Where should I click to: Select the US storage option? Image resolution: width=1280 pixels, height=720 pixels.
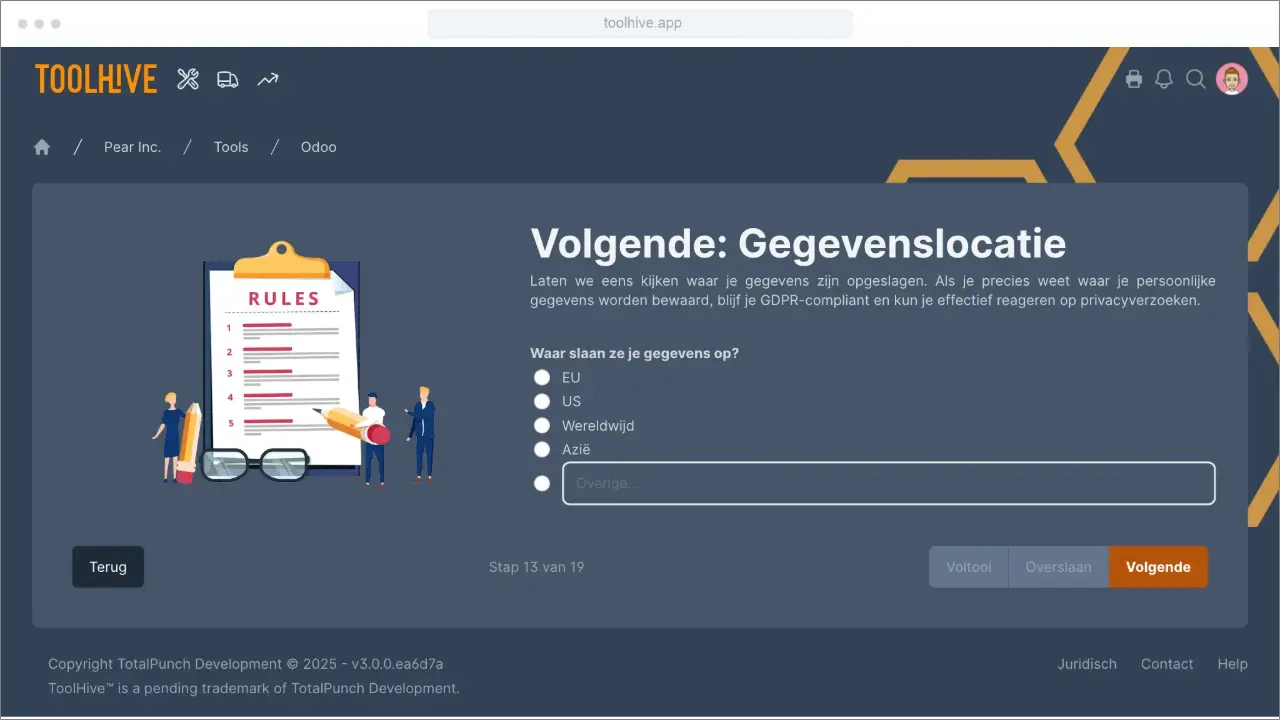(541, 401)
